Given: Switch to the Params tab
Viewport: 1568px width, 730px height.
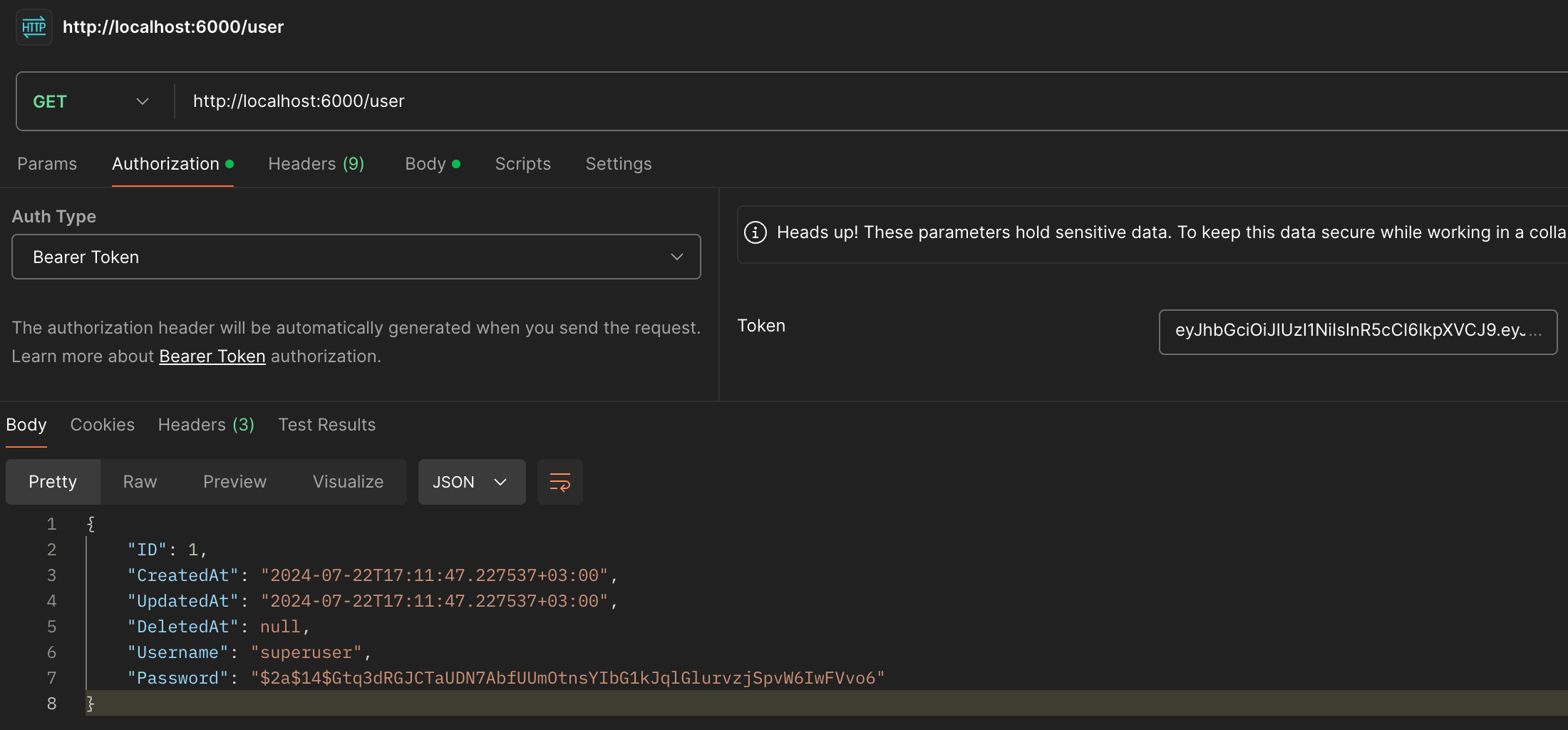Looking at the screenshot, I should click(x=47, y=164).
